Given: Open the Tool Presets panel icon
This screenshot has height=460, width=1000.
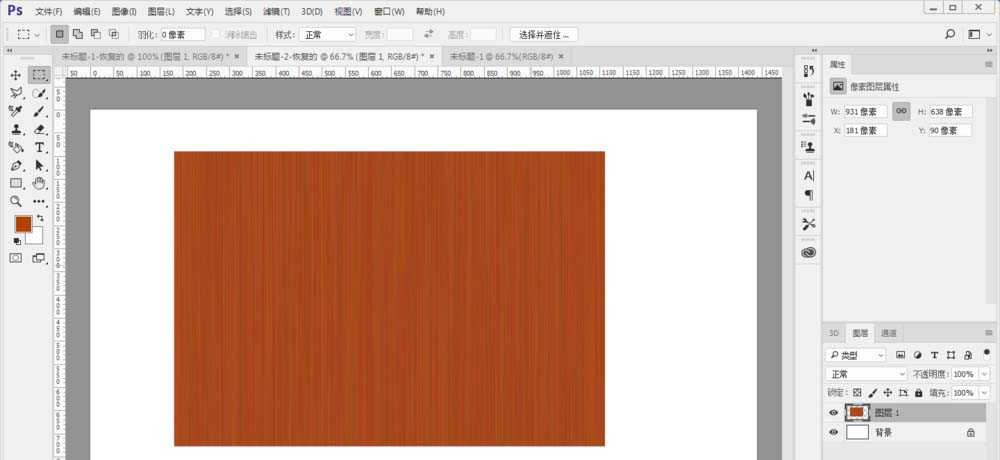Looking at the screenshot, I should (x=809, y=224).
